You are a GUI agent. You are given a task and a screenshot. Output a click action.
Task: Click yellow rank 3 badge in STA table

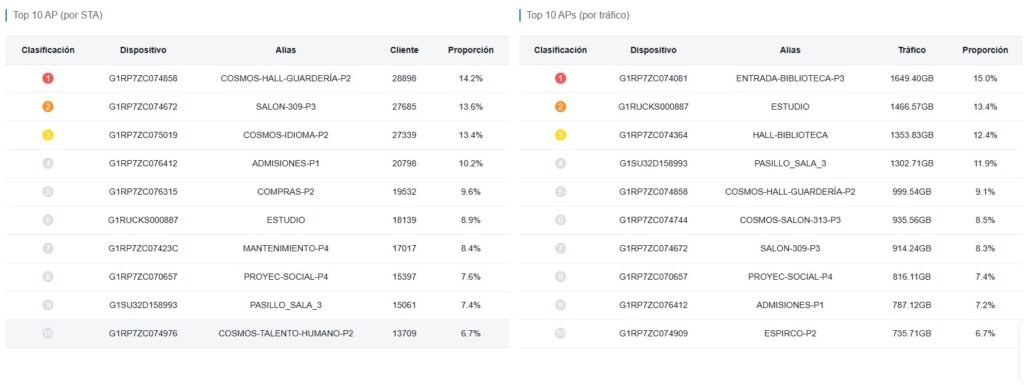(x=48, y=135)
